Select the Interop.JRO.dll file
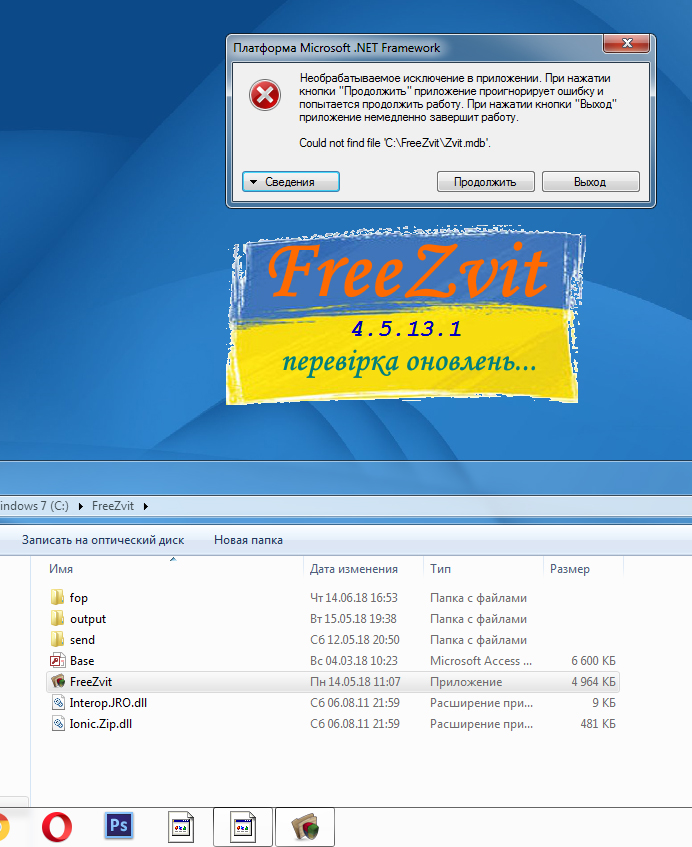Image resolution: width=692 pixels, height=847 pixels. 108,703
